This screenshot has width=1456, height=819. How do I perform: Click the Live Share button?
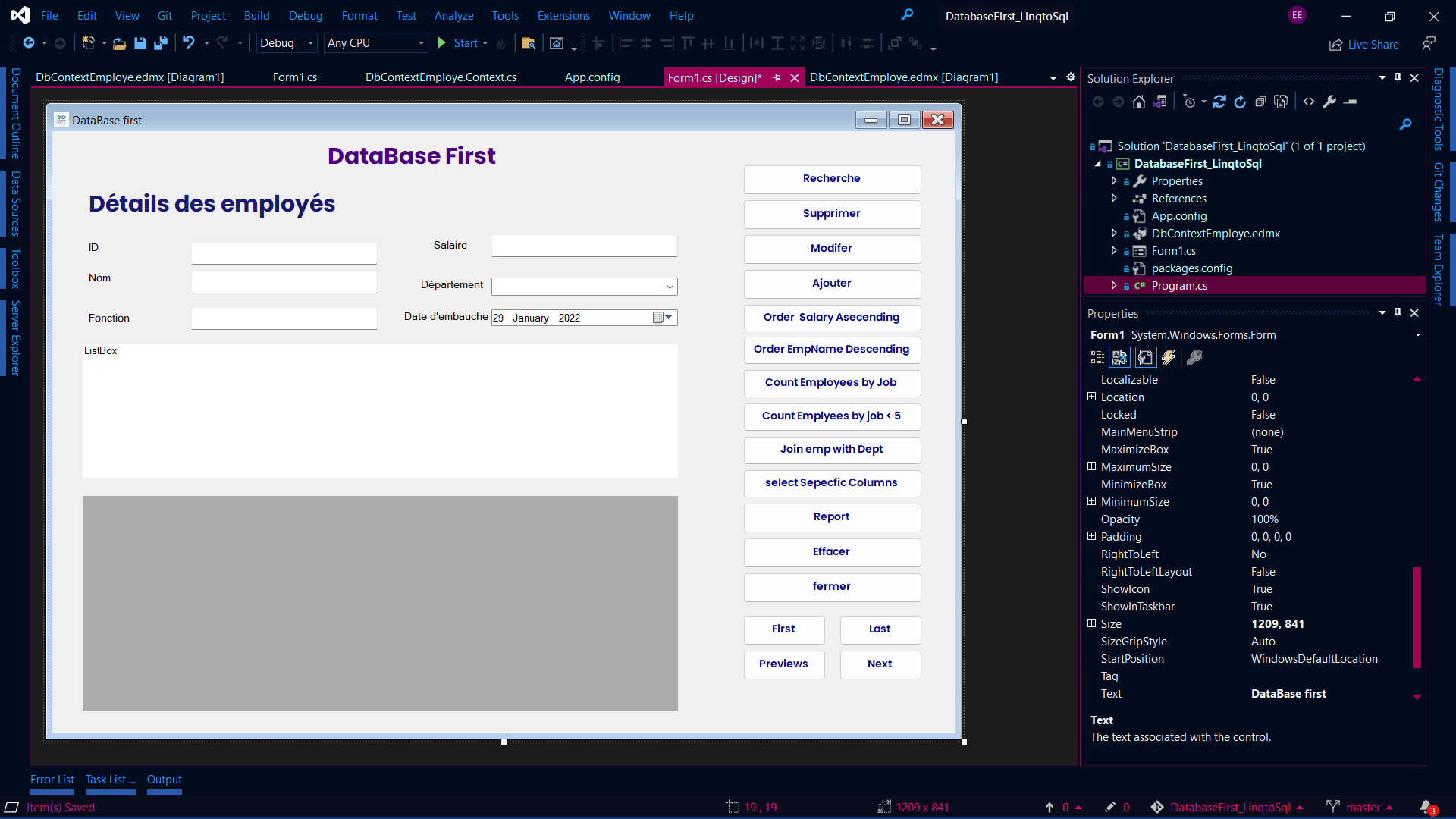pyautogui.click(x=1364, y=45)
